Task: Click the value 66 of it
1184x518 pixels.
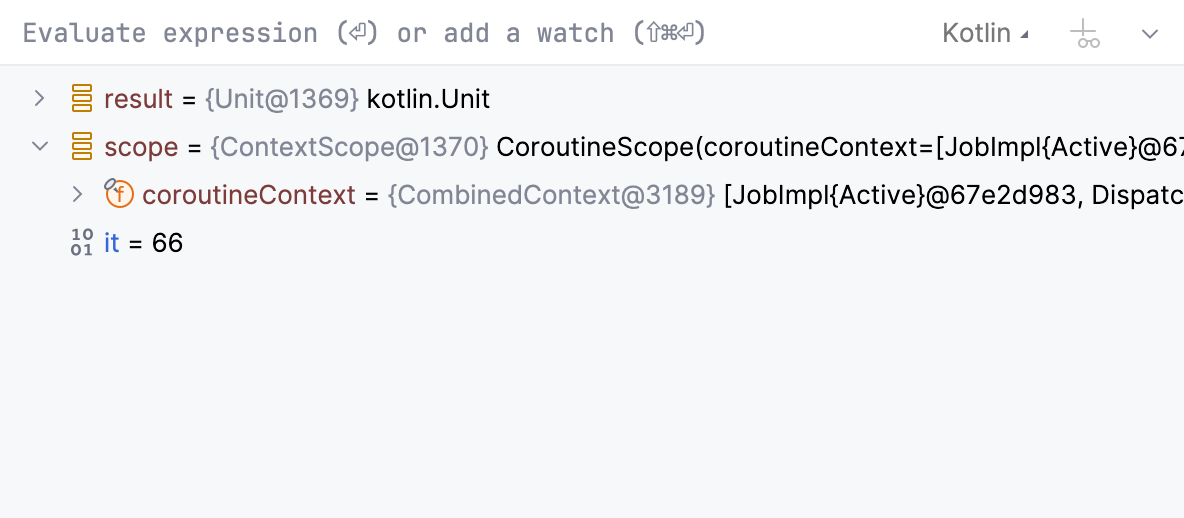Action: (168, 243)
